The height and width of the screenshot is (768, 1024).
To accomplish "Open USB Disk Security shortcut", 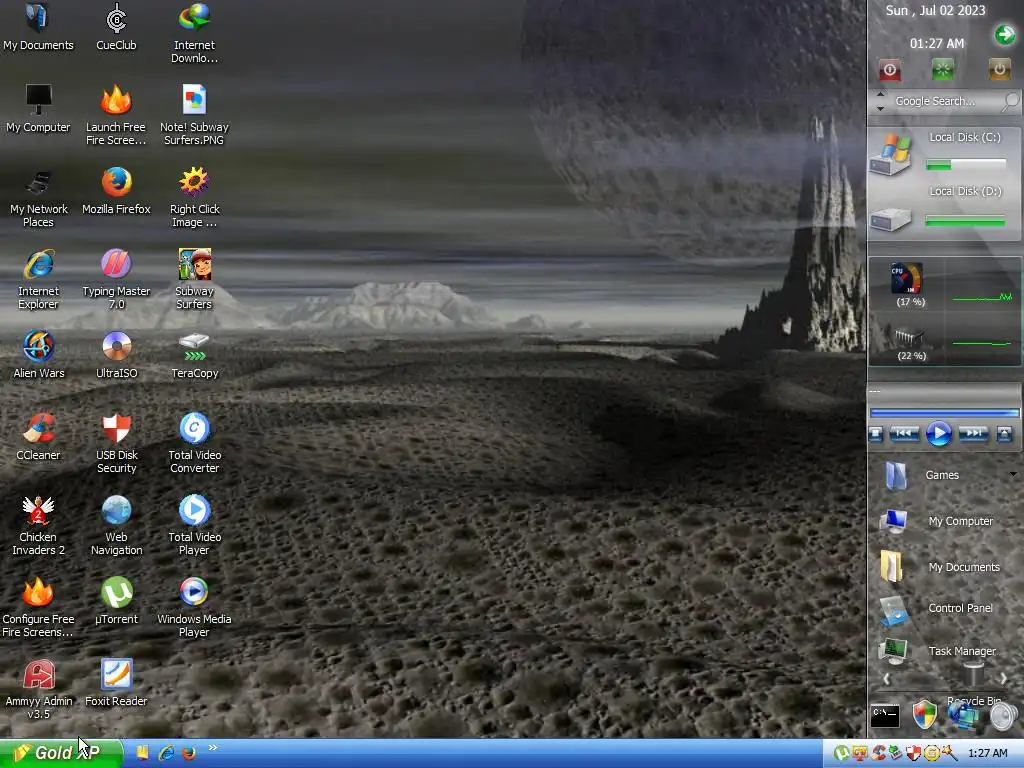I will [116, 443].
